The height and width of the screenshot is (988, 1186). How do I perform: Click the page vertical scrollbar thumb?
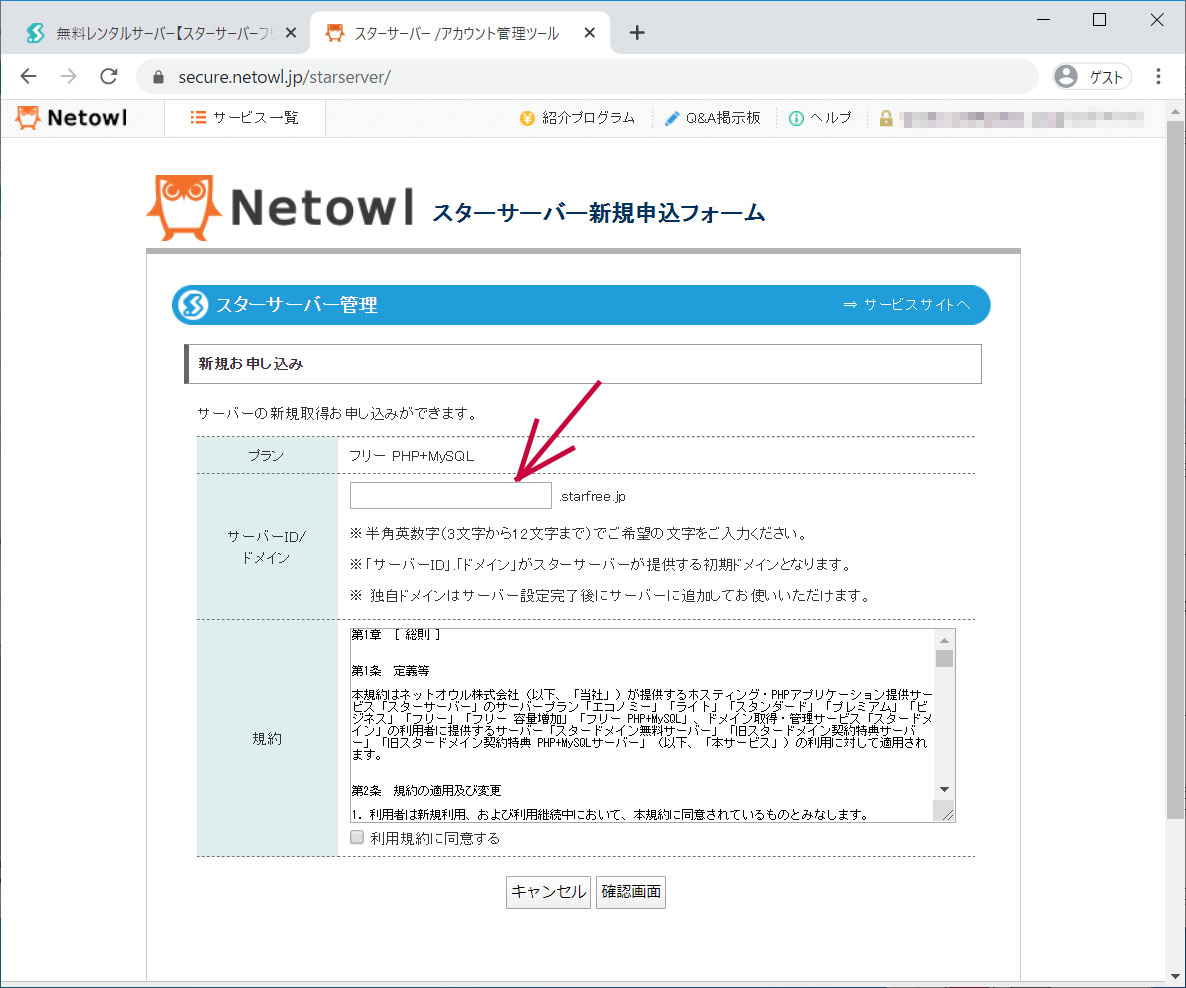1175,469
